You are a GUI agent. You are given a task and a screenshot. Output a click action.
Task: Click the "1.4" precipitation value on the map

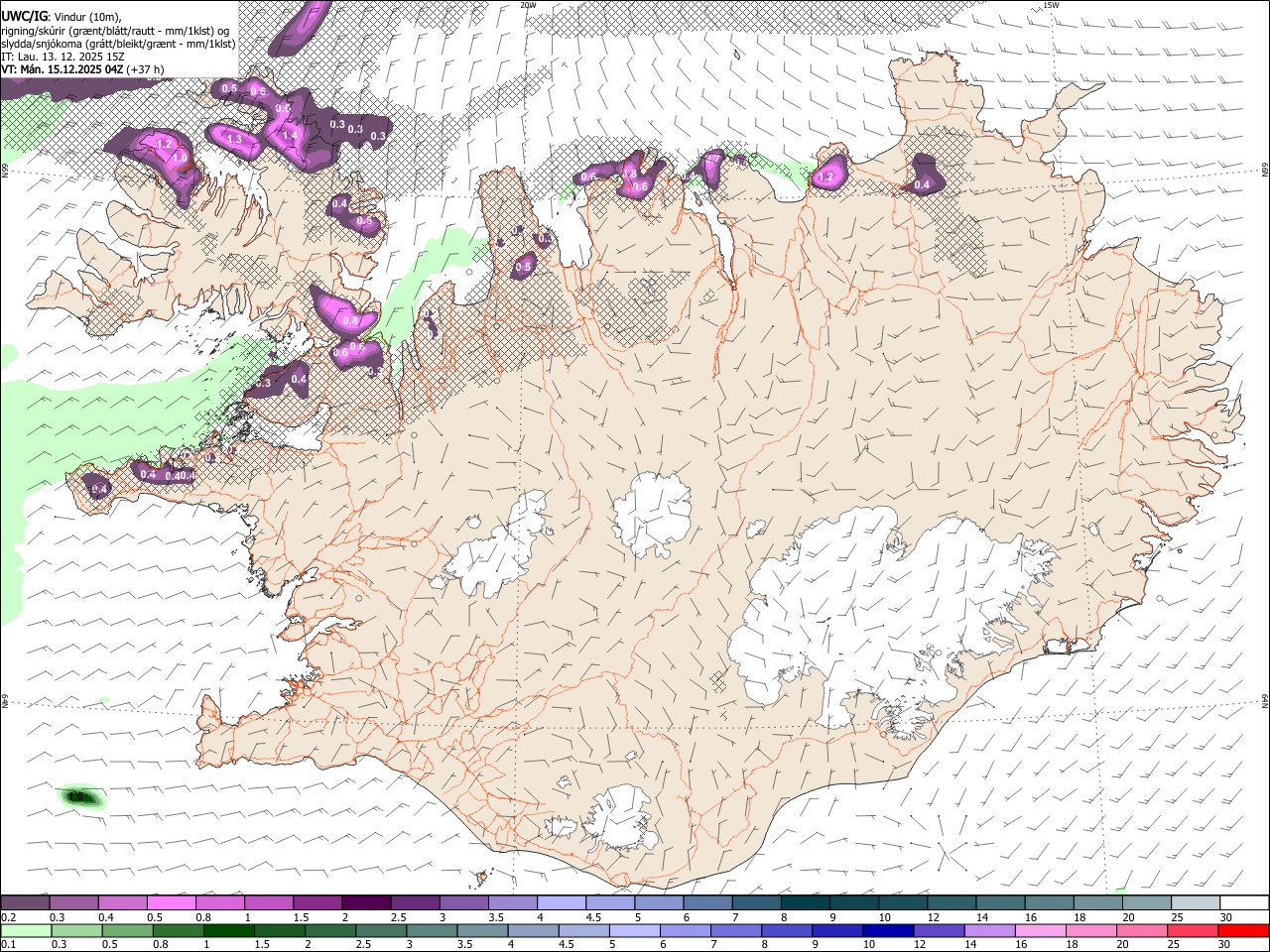(x=290, y=136)
